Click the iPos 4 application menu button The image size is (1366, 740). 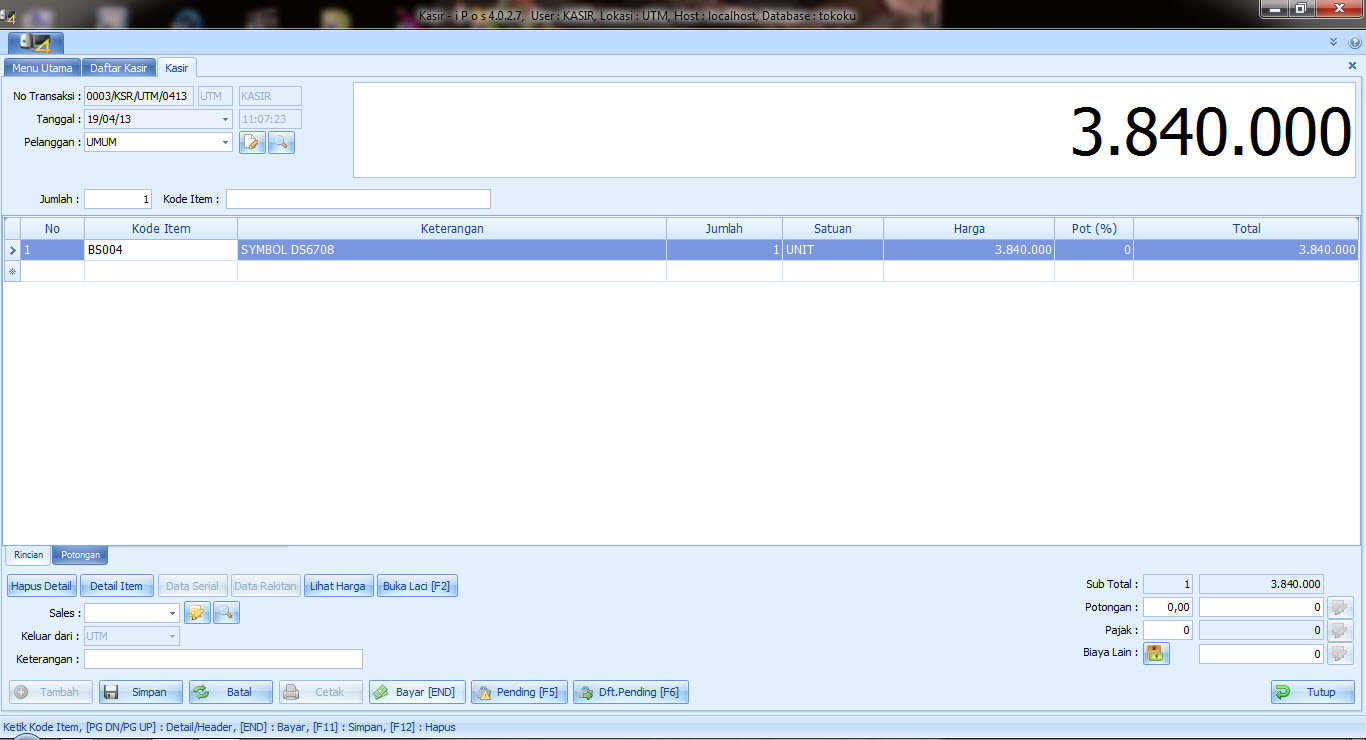36,43
